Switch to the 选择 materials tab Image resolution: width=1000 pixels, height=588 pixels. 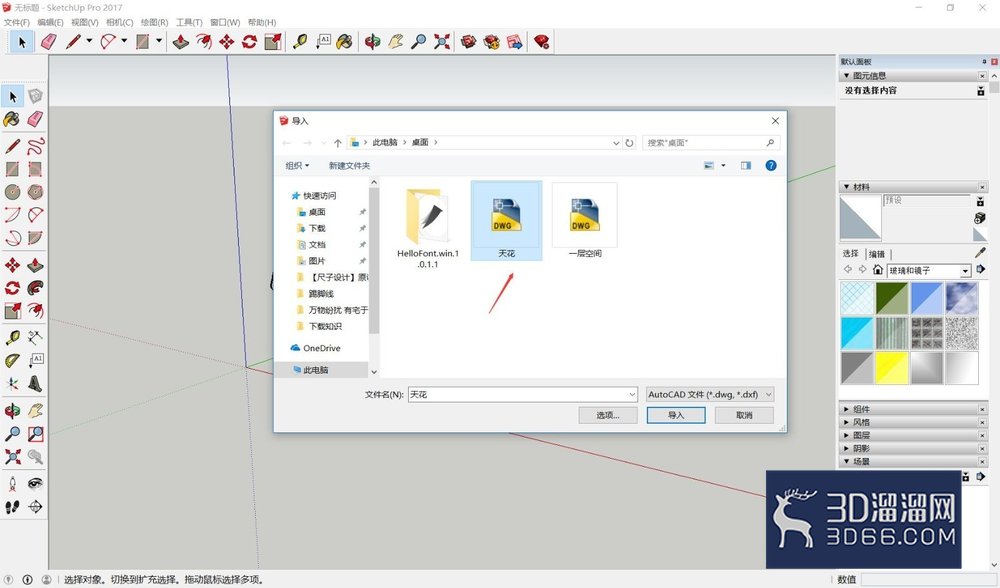coord(851,253)
